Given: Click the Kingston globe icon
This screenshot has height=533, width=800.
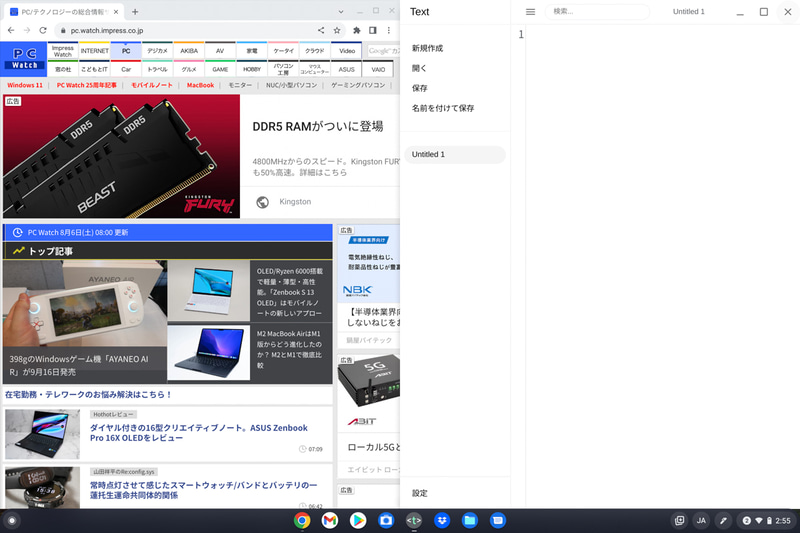Looking at the screenshot, I should (x=263, y=202).
